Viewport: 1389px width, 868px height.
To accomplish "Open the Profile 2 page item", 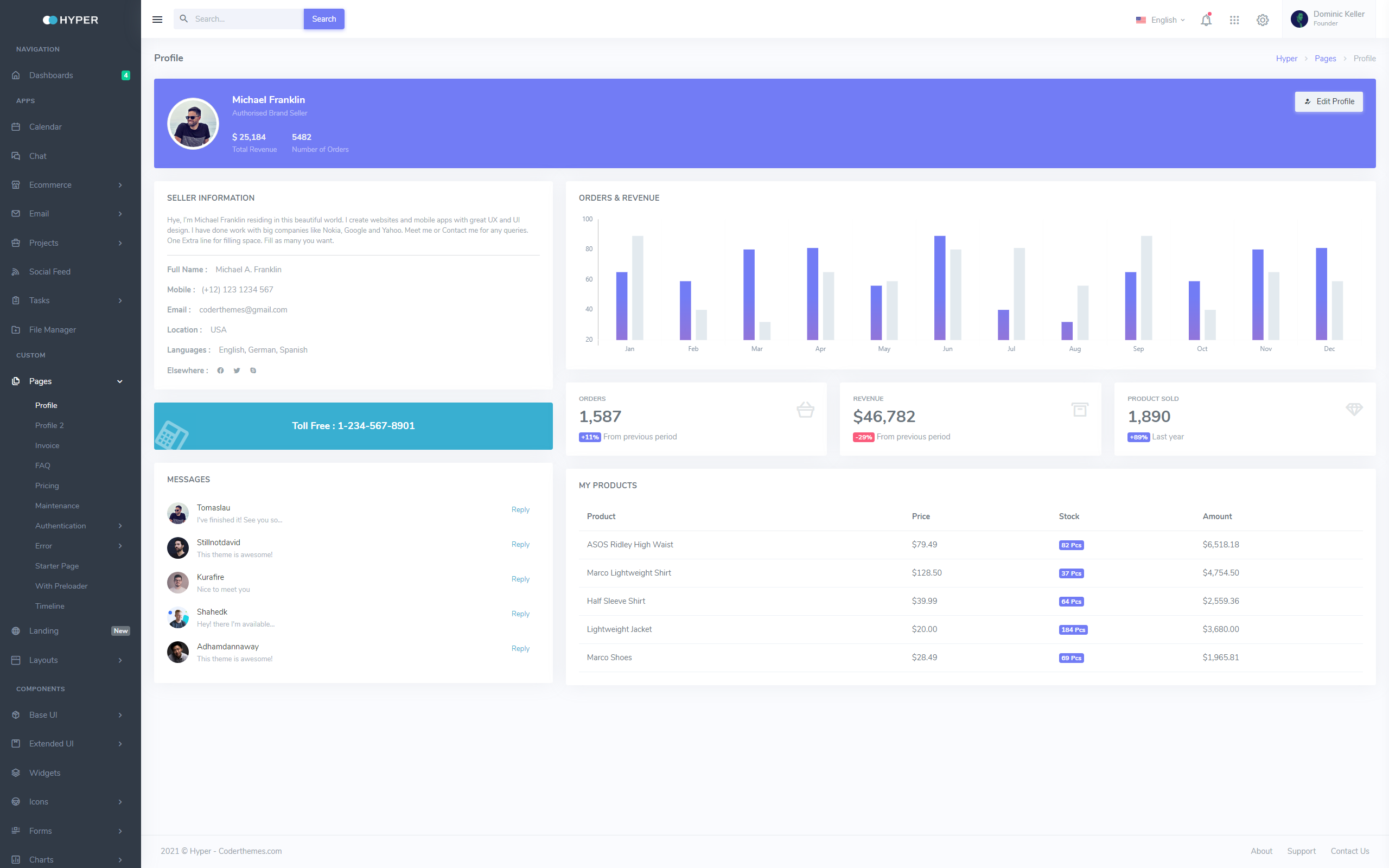I will point(49,425).
